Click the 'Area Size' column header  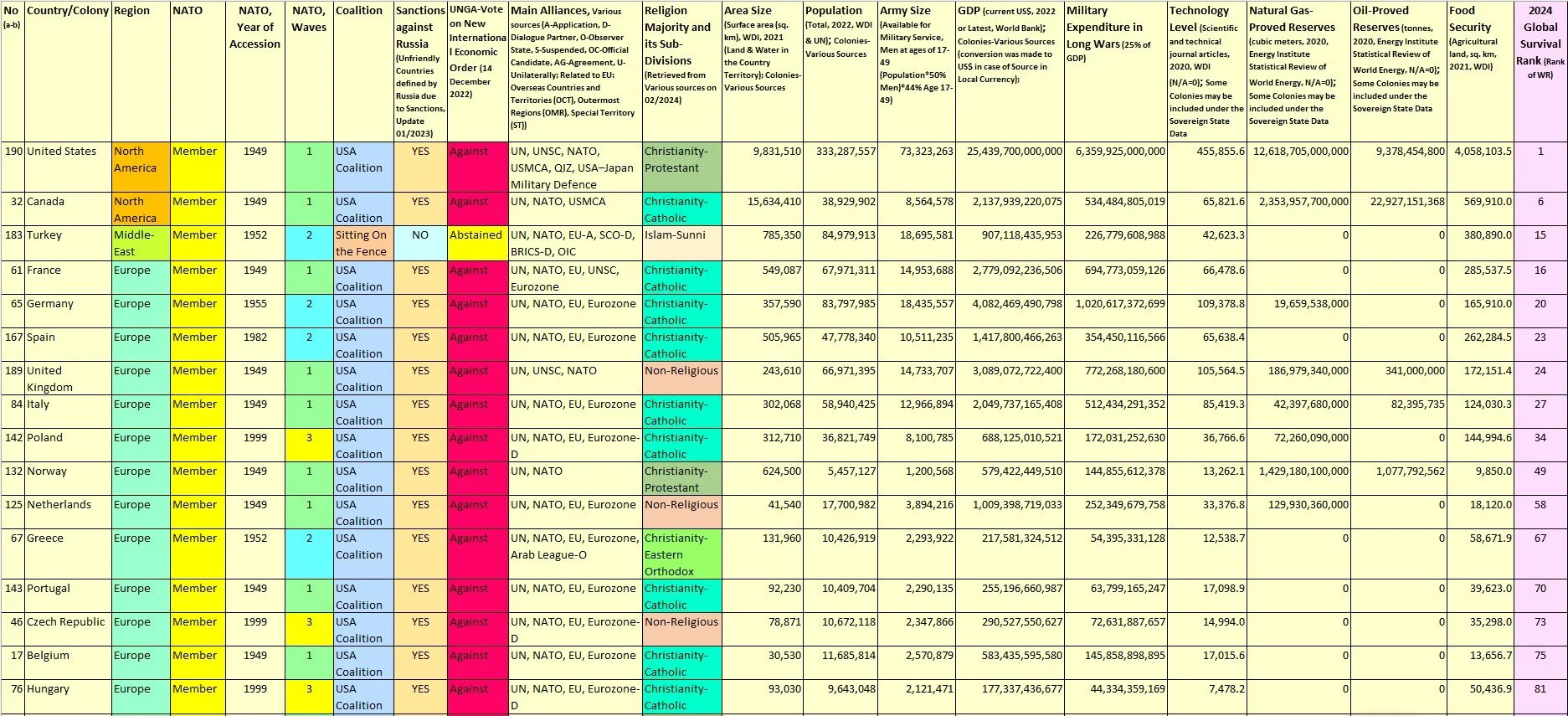pos(763,71)
